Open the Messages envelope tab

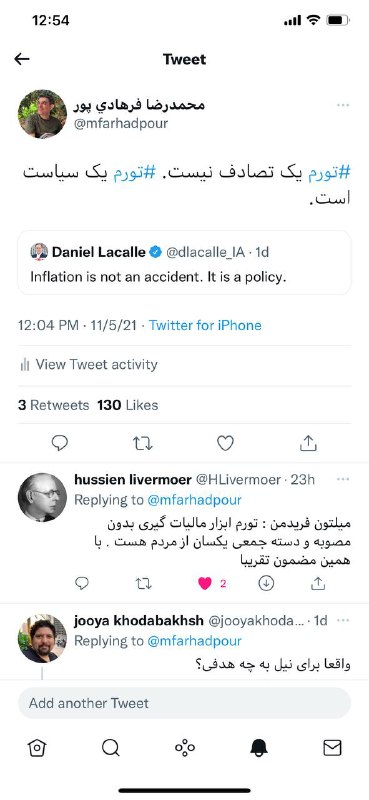[332, 748]
